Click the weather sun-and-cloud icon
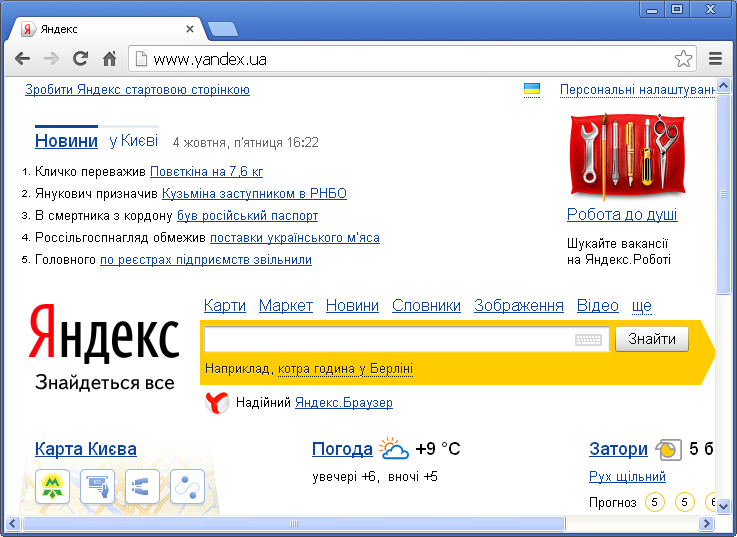Image resolution: width=737 pixels, height=537 pixels. [394, 449]
